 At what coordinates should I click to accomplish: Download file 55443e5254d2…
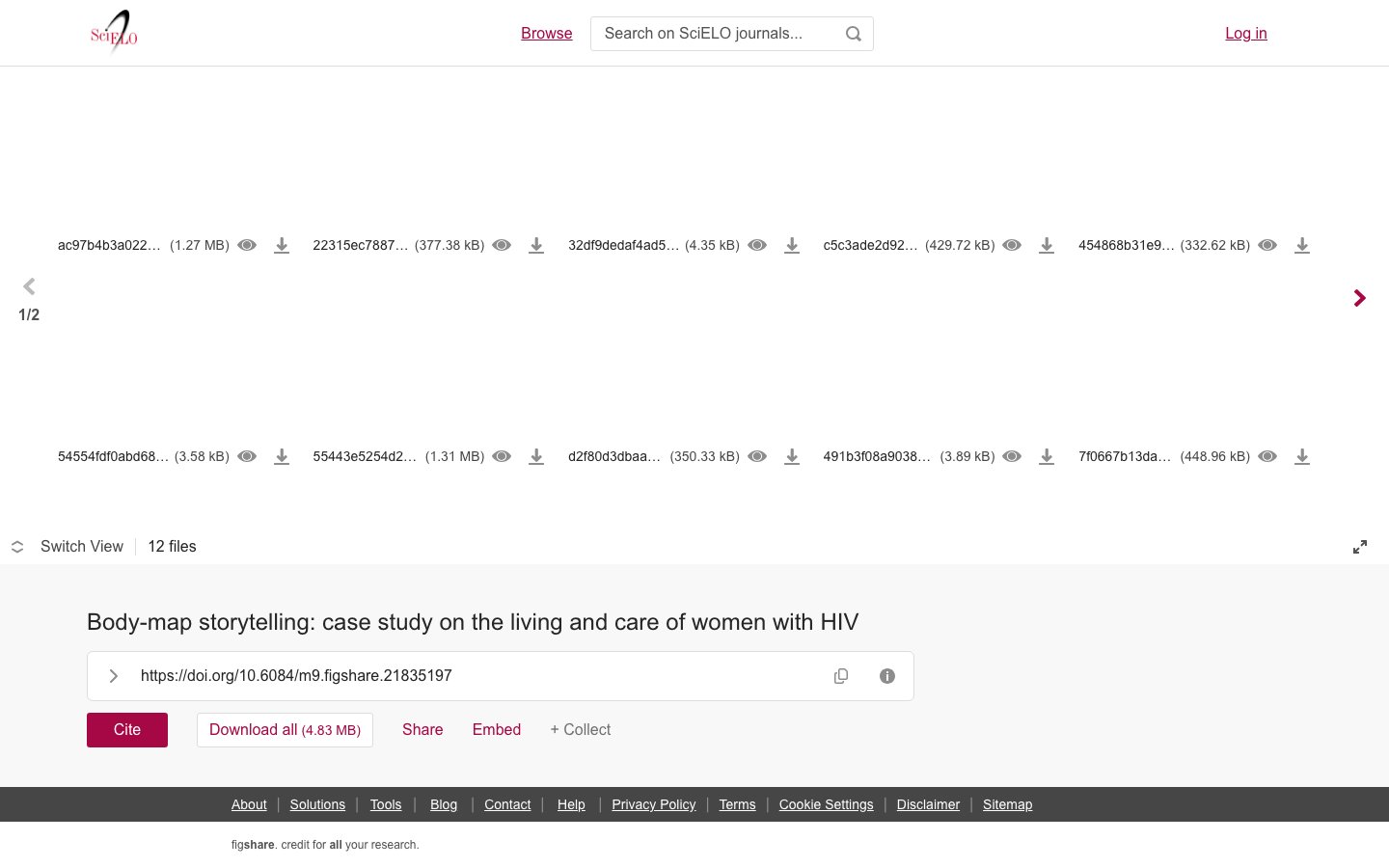pos(536,456)
